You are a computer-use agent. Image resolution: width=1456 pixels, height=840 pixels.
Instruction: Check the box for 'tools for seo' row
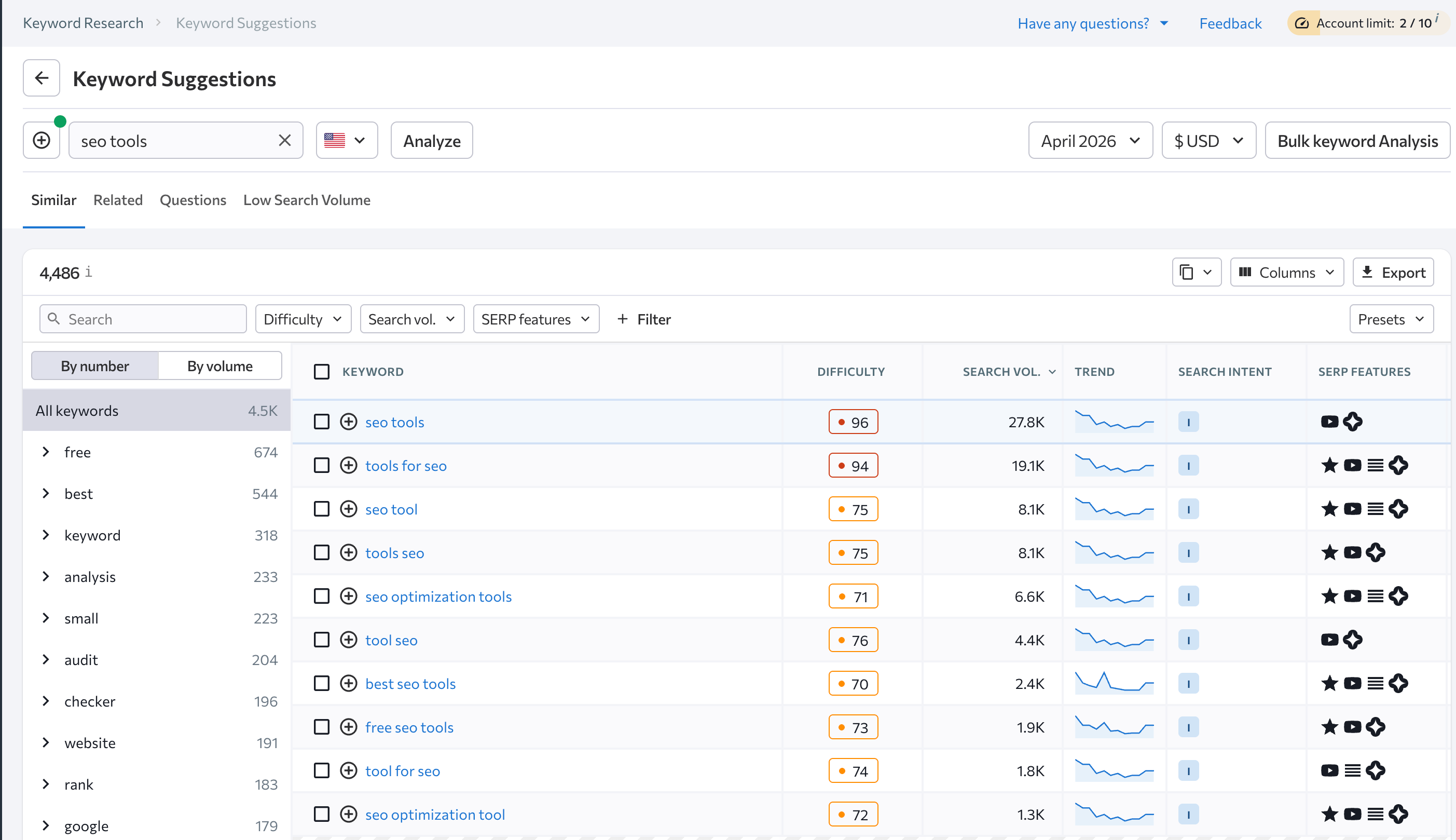point(322,466)
